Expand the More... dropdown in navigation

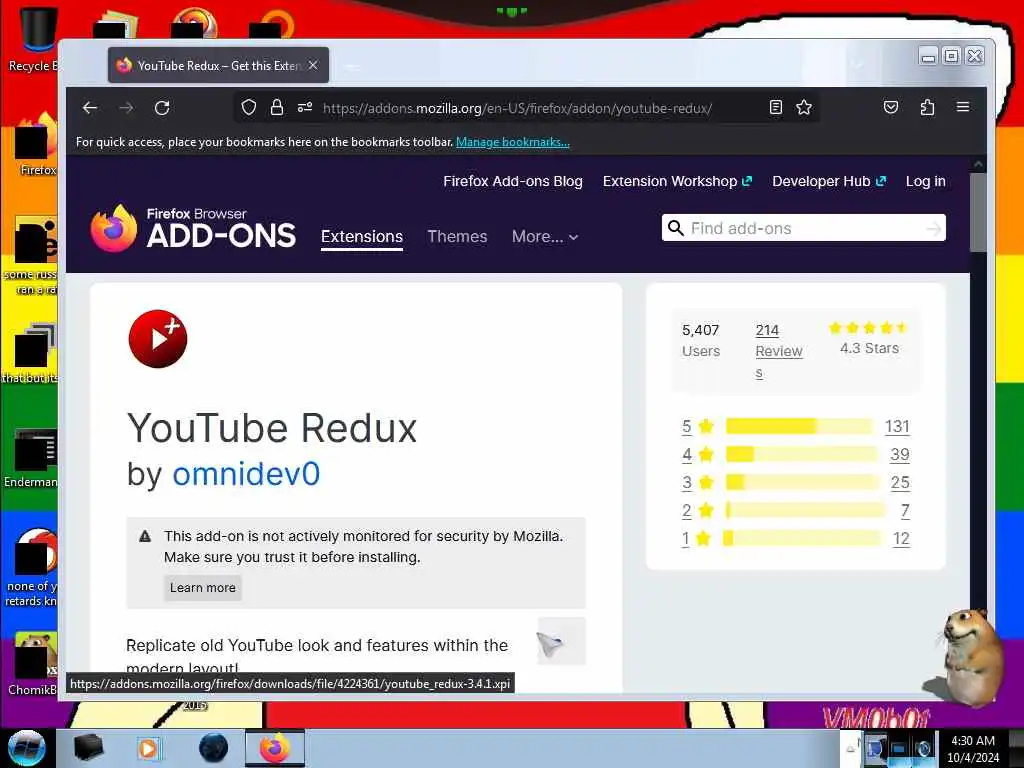tap(545, 236)
